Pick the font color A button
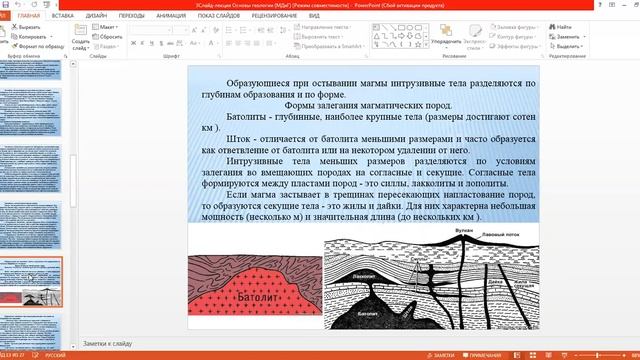 coord(211,43)
